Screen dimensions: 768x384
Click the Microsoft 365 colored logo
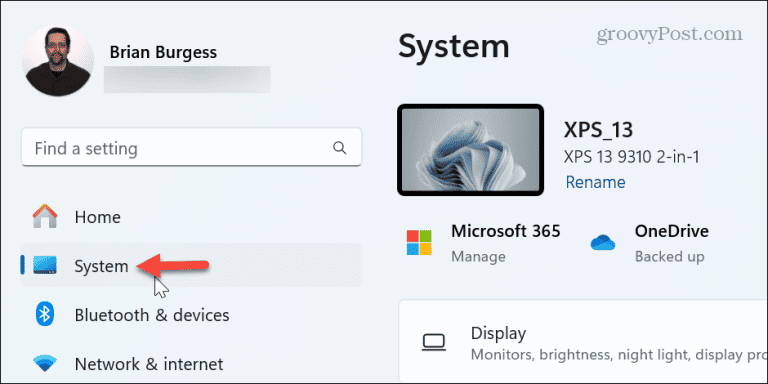pyautogui.click(x=419, y=242)
